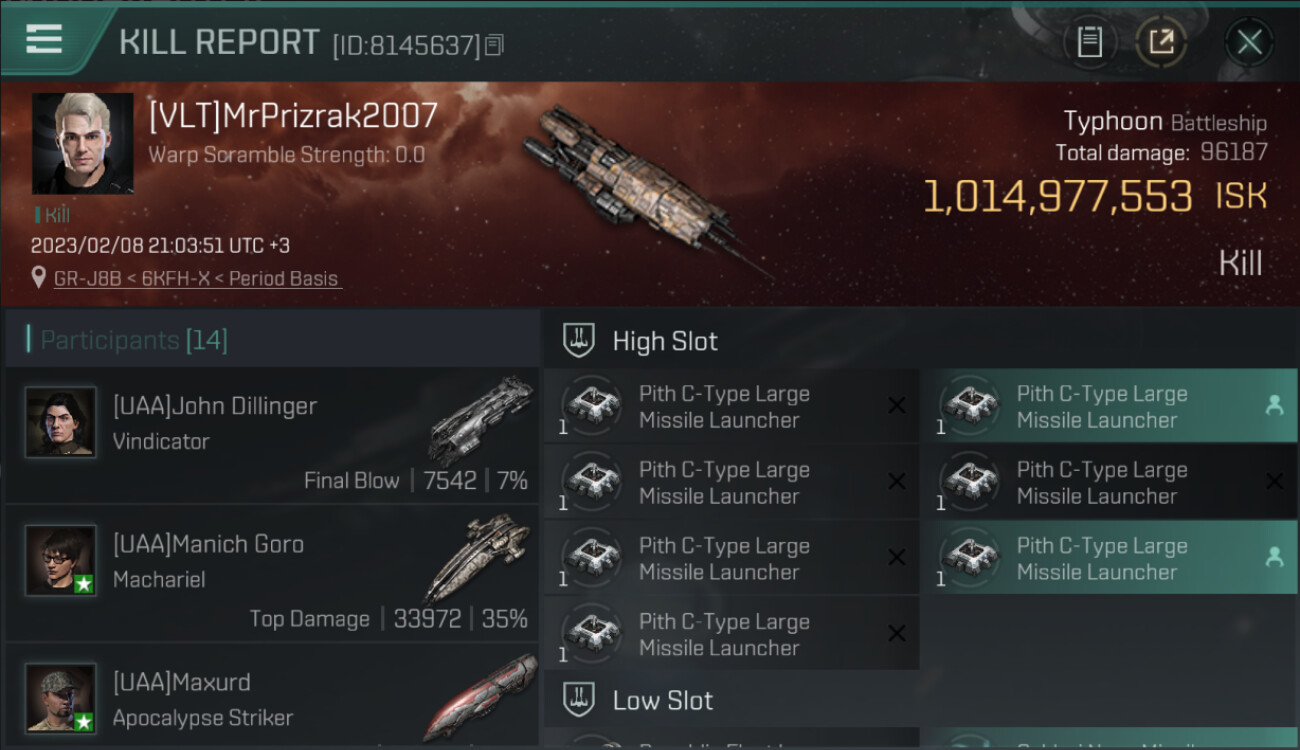The width and height of the screenshot is (1300, 750).
Task: Click the Low Slot shield icon
Action: click(579, 699)
